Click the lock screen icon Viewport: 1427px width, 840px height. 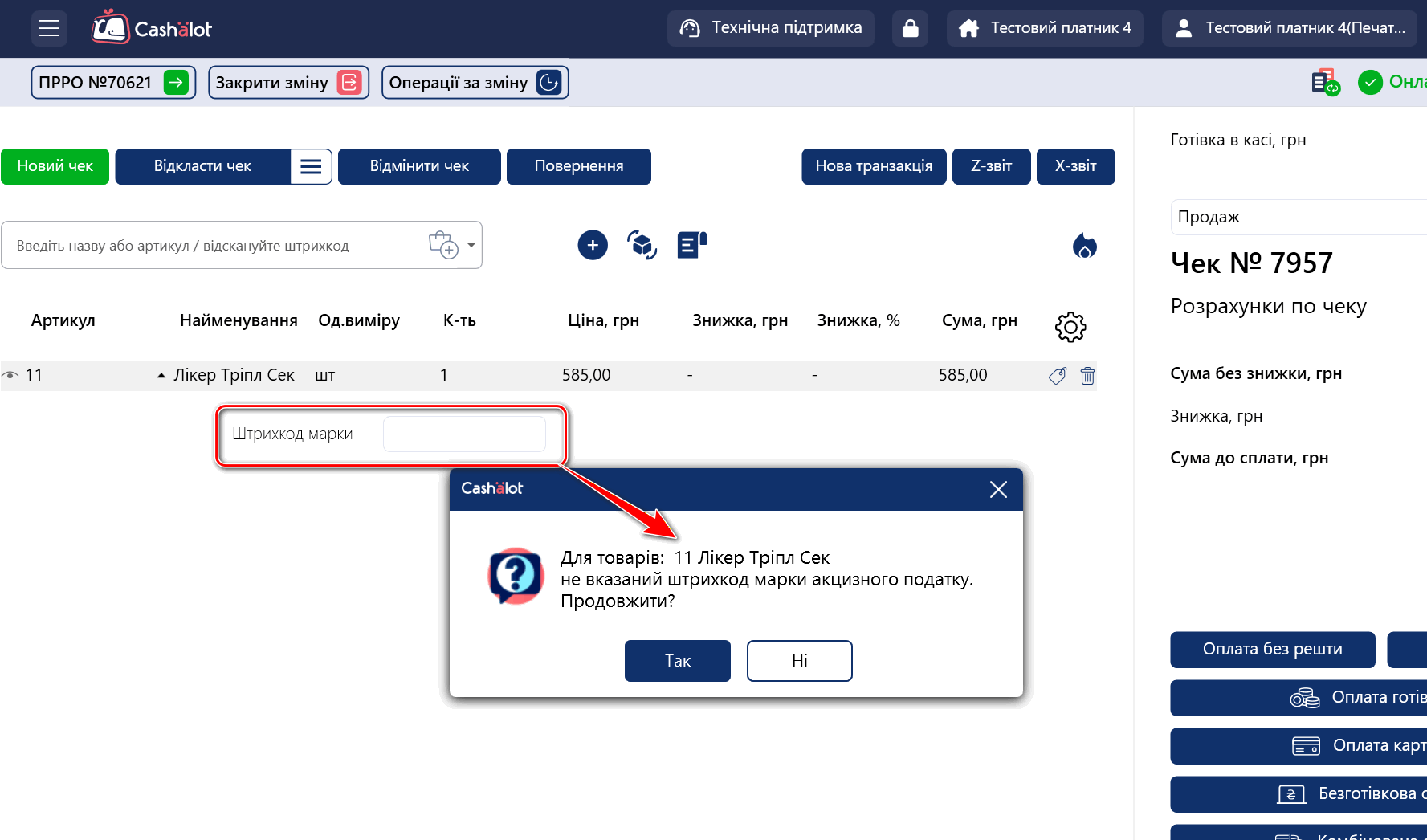pyautogui.click(x=910, y=28)
